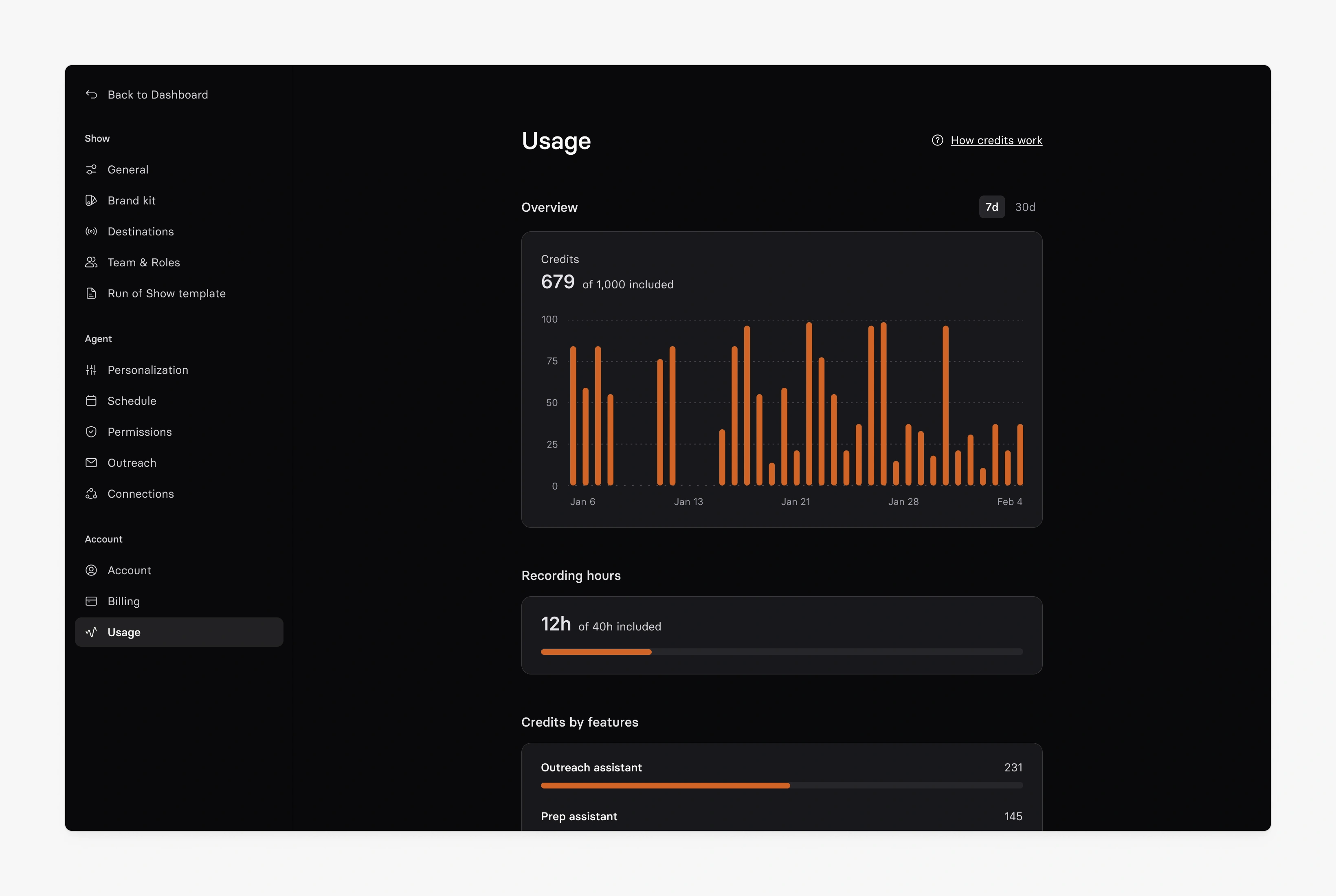Image resolution: width=1336 pixels, height=896 pixels.
Task: Click the Usage activity icon
Action: [91, 632]
